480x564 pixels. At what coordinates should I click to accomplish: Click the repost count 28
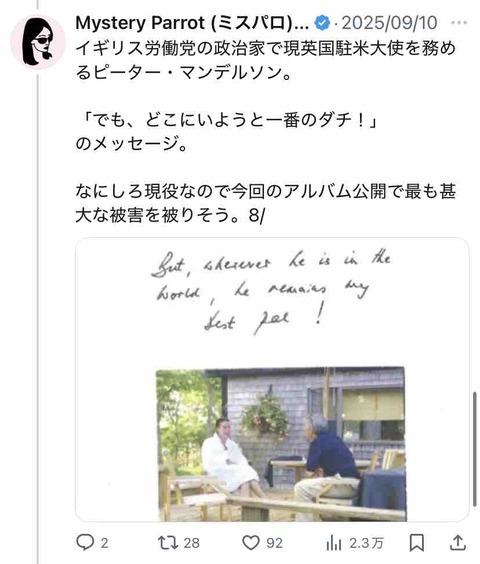(x=191, y=543)
